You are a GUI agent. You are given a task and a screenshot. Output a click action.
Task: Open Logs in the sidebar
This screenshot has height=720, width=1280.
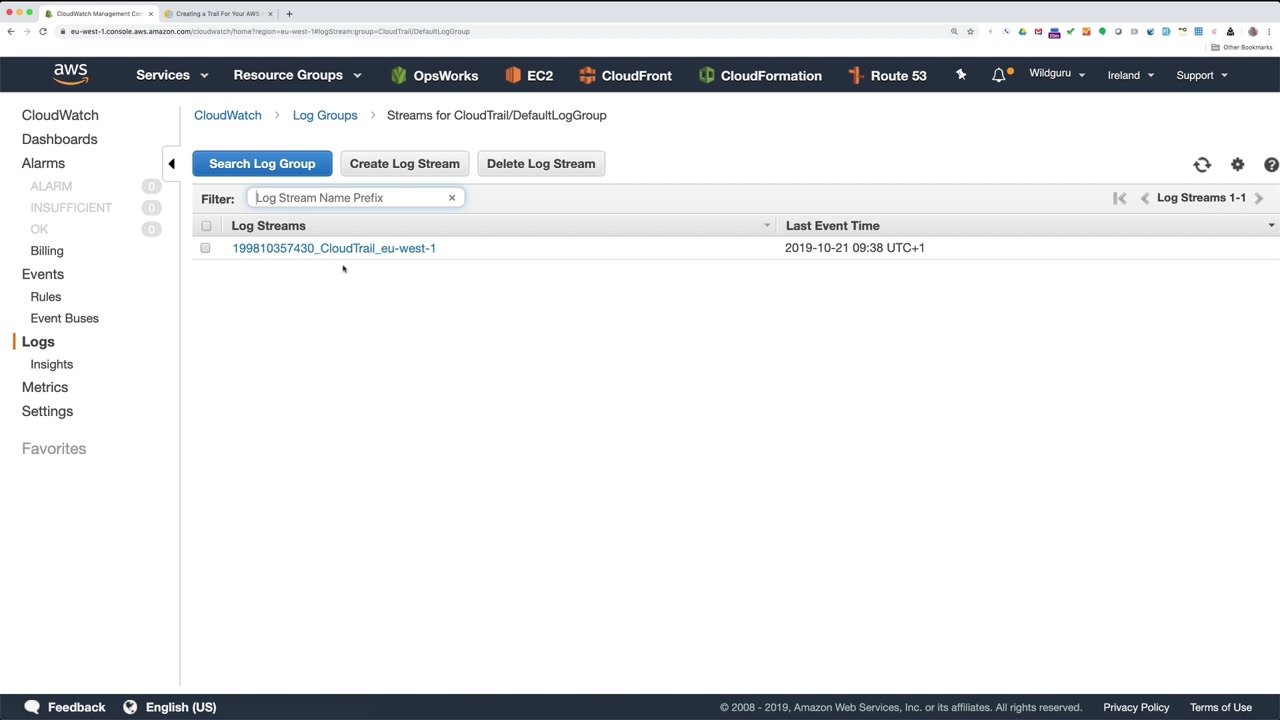pyautogui.click(x=38, y=342)
